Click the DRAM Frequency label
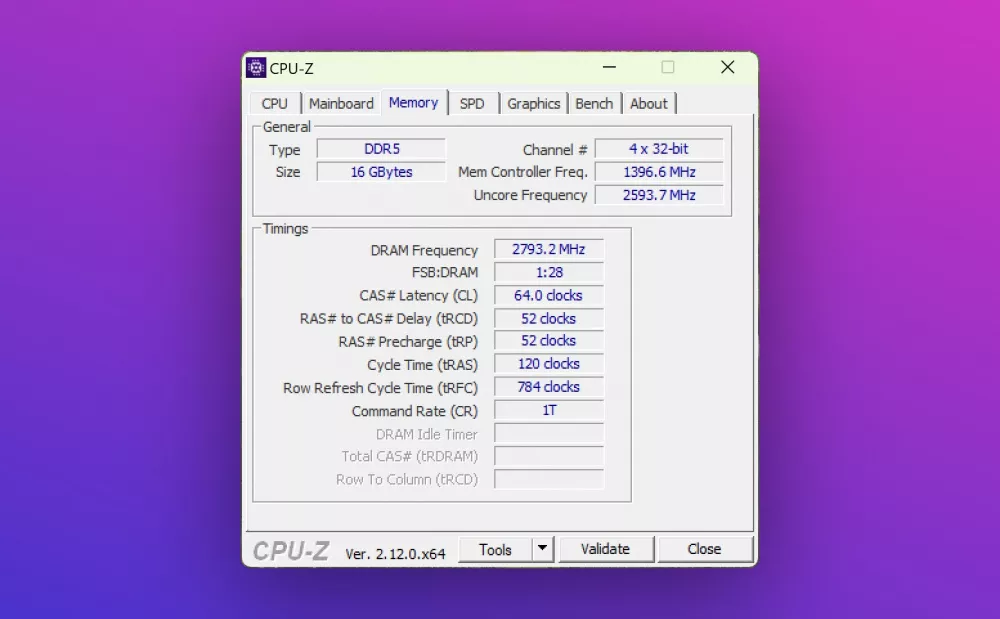The image size is (1000, 619). click(x=424, y=251)
